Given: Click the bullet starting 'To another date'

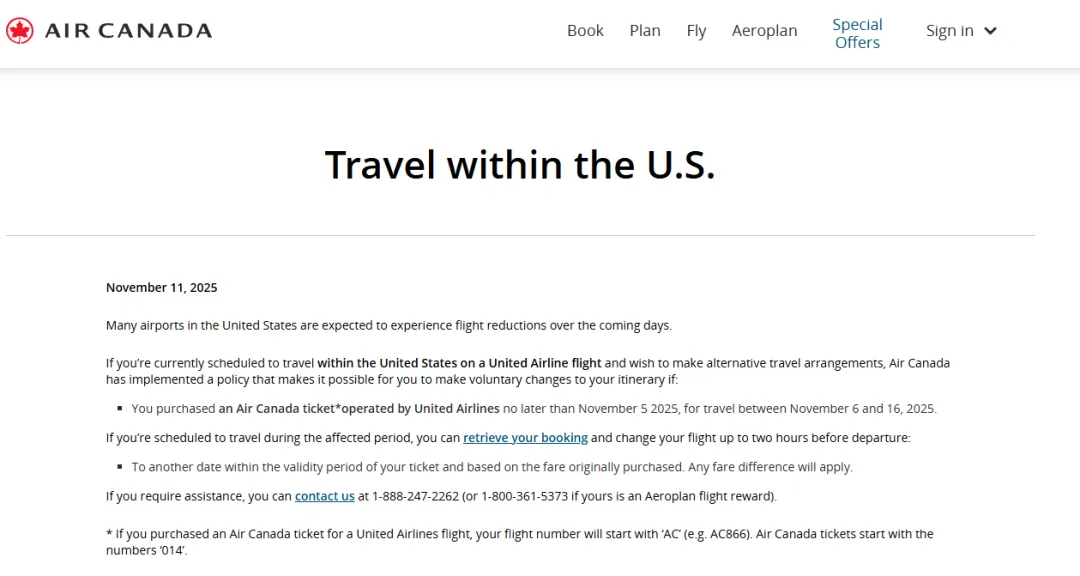Looking at the screenshot, I should [x=492, y=467].
